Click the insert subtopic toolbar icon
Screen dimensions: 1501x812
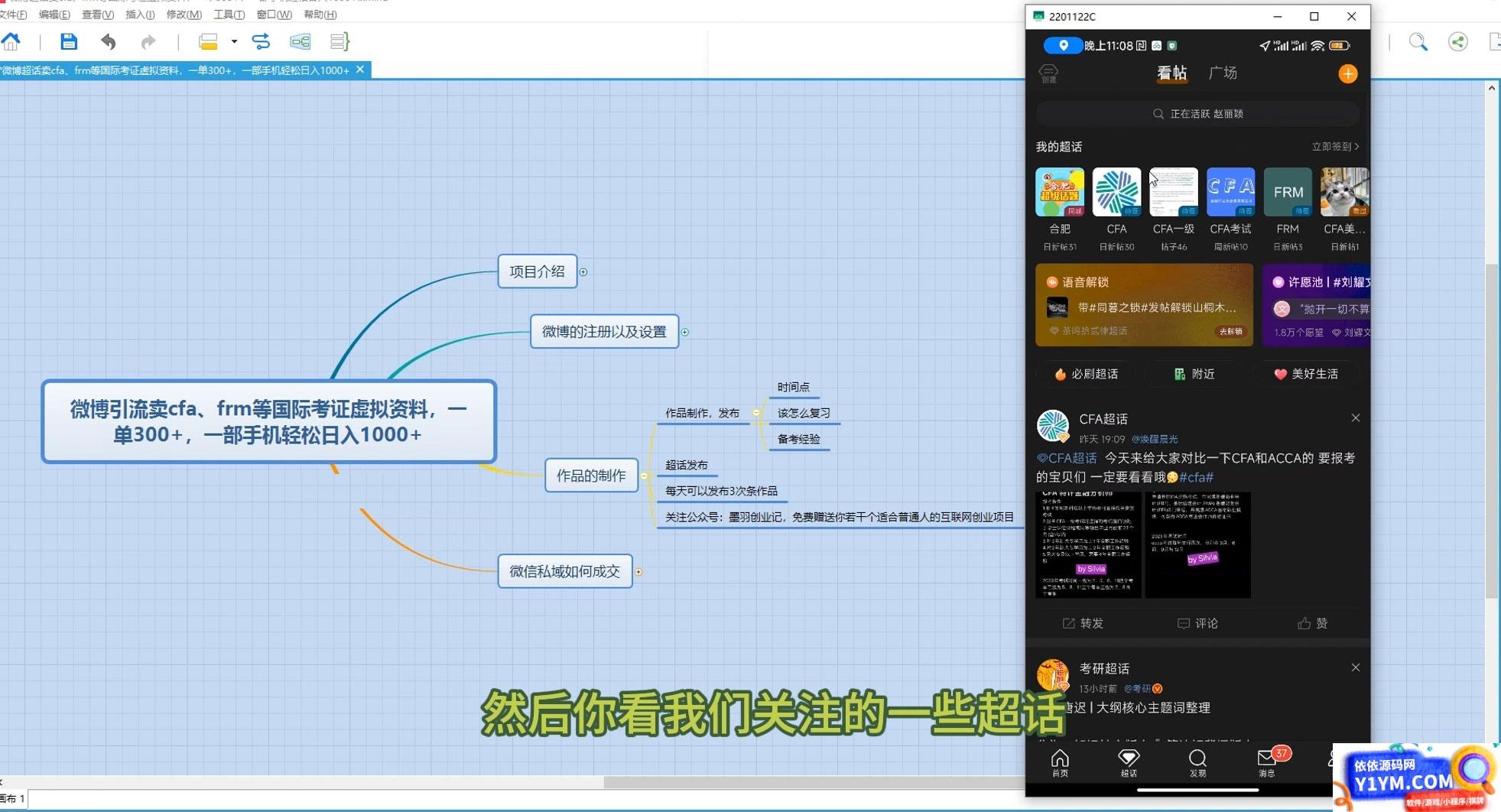pos(300,41)
